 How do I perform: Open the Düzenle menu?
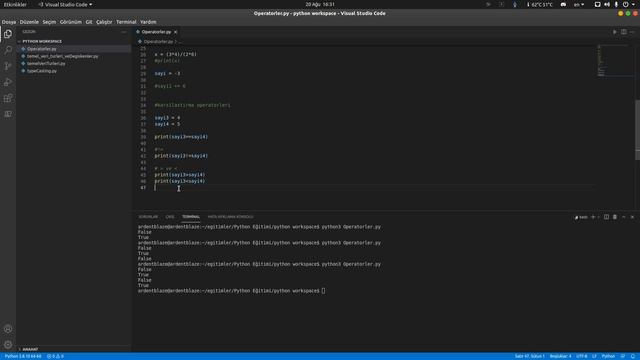[x=29, y=22]
